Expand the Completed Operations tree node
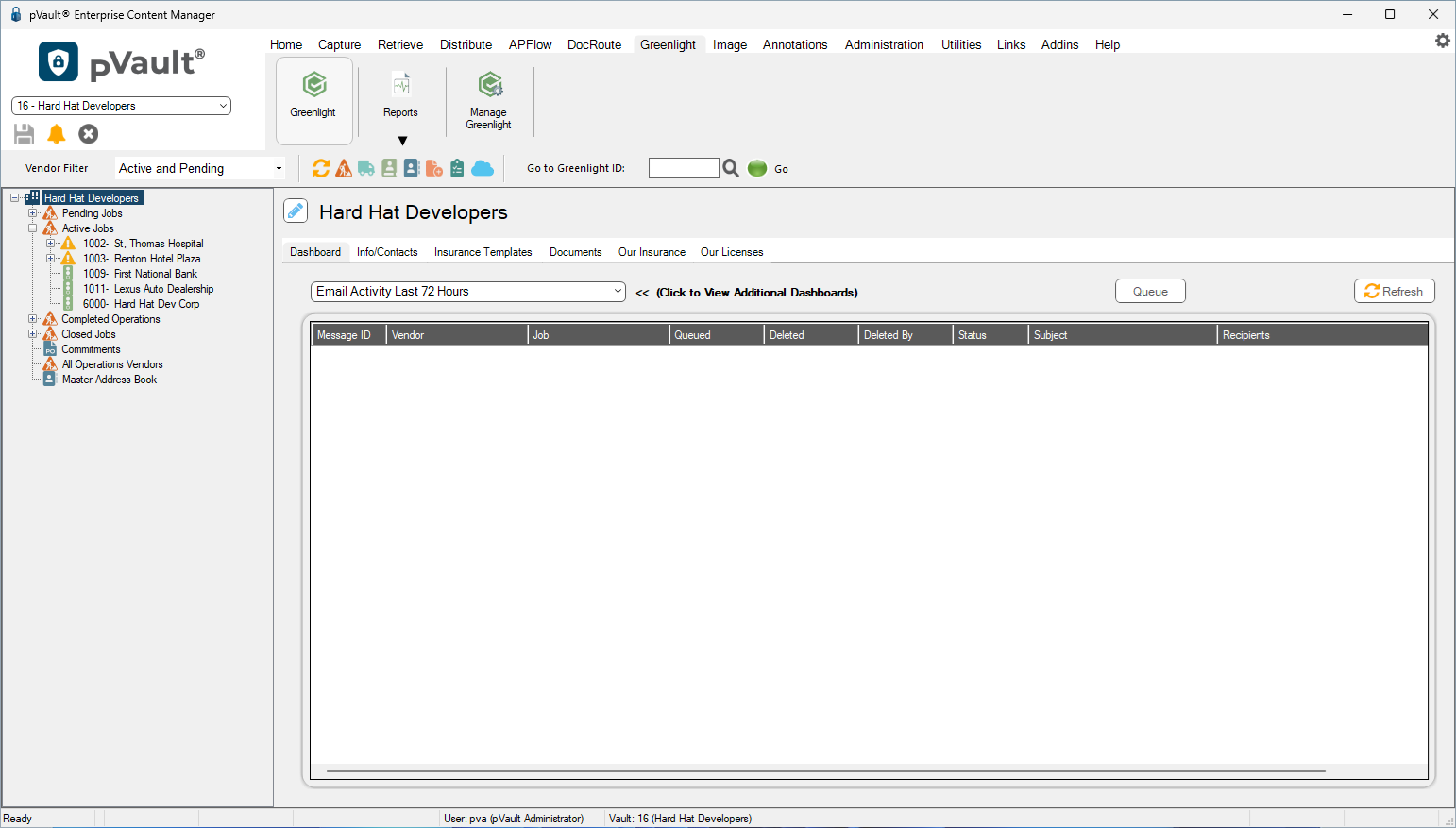This screenshot has height=828, width=1456. [32, 319]
